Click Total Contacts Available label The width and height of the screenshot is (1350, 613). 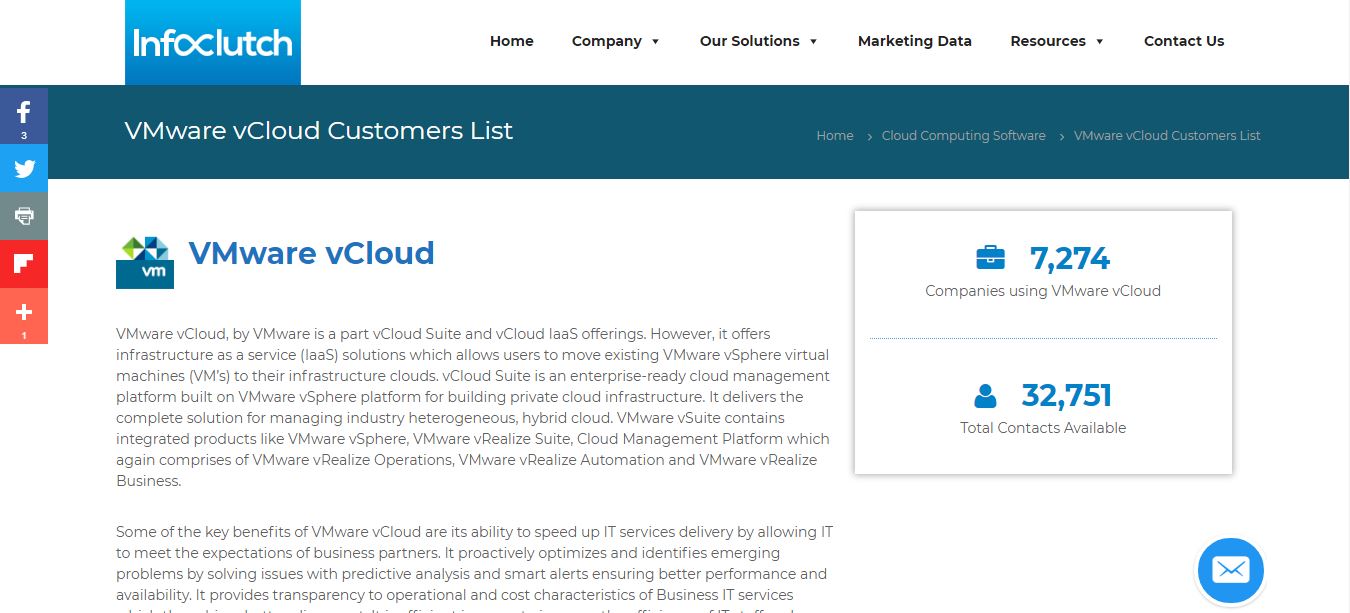(1043, 428)
